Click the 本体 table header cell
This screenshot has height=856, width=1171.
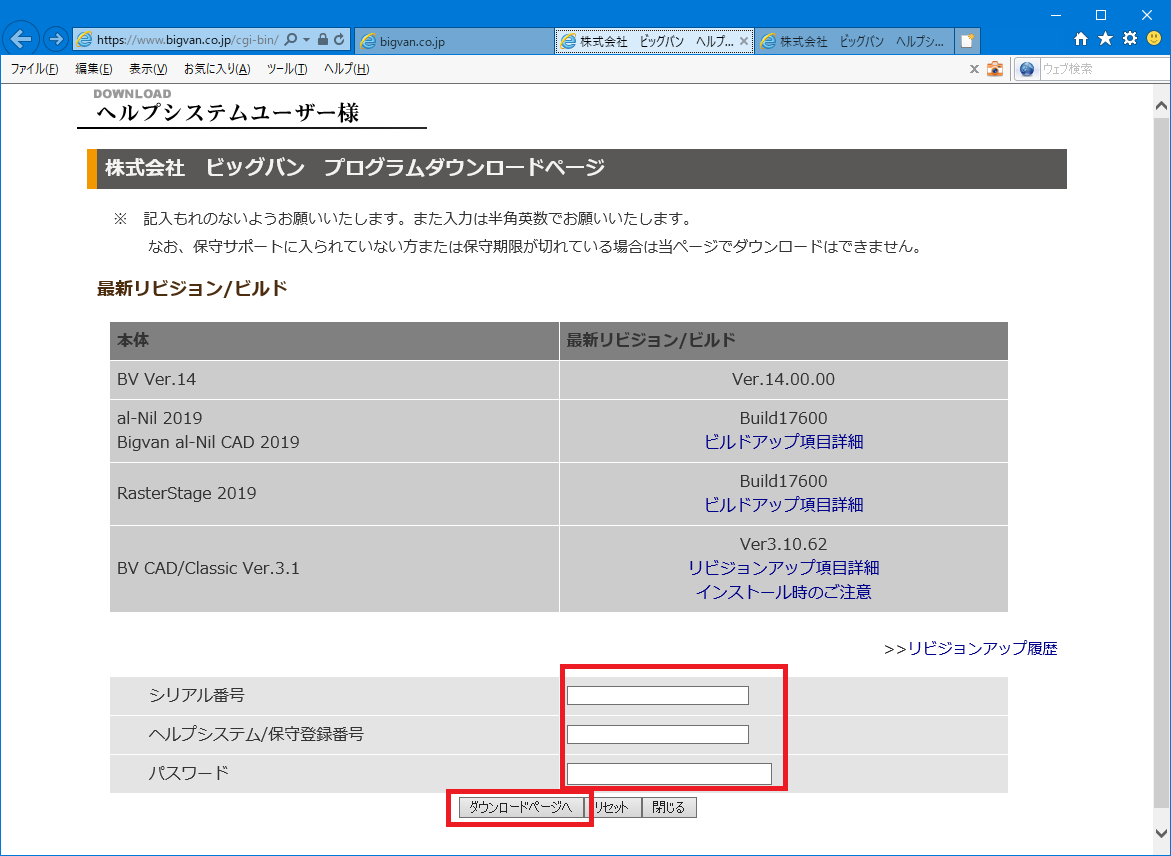[x=335, y=341]
